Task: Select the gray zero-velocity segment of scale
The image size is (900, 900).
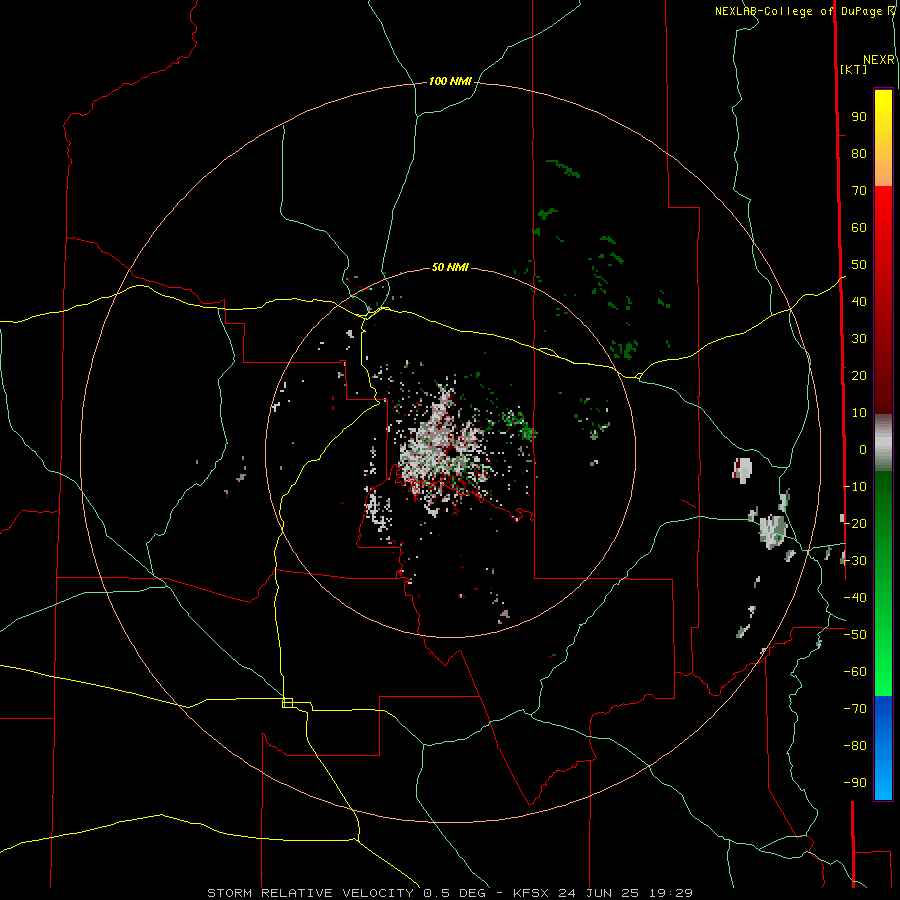Action: pos(883,443)
